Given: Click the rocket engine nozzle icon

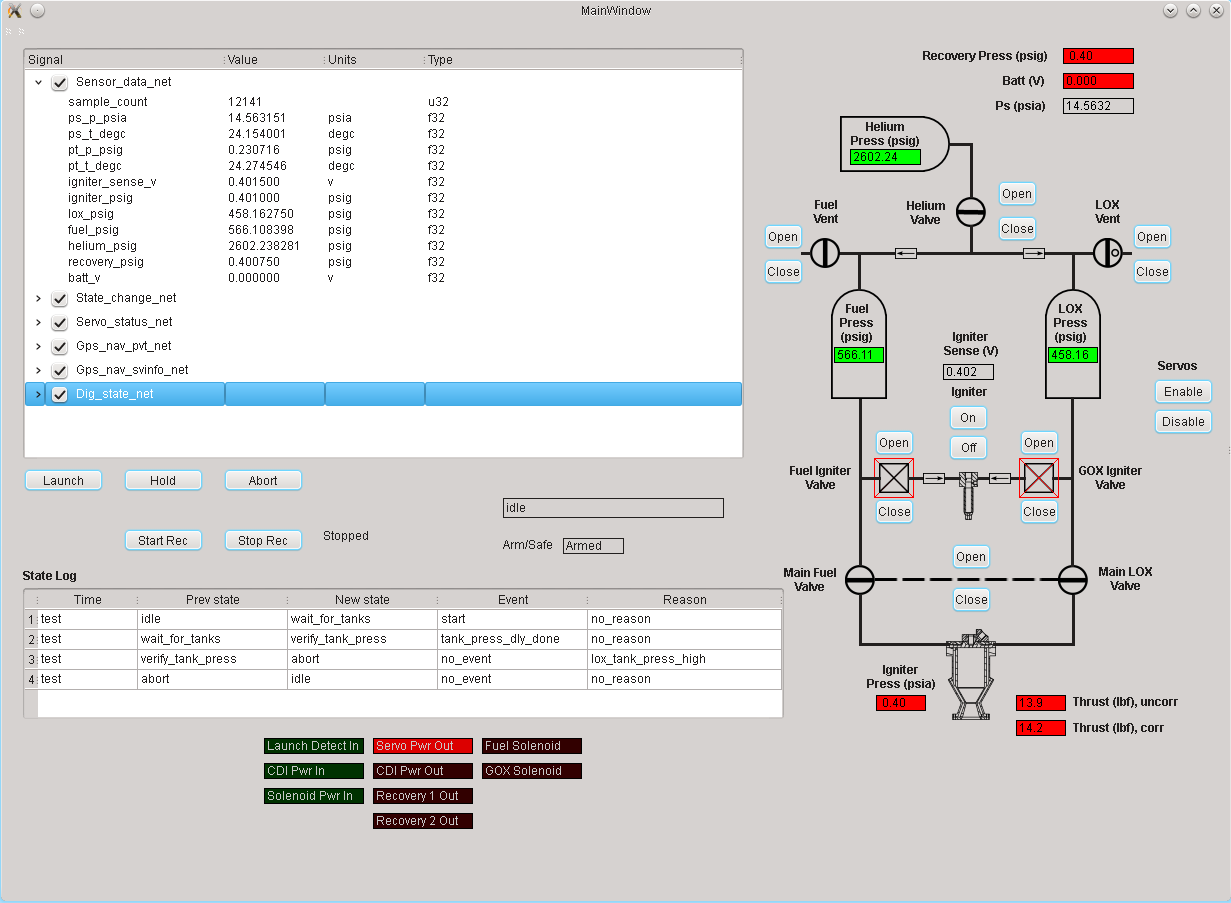Looking at the screenshot, I should (x=969, y=677).
